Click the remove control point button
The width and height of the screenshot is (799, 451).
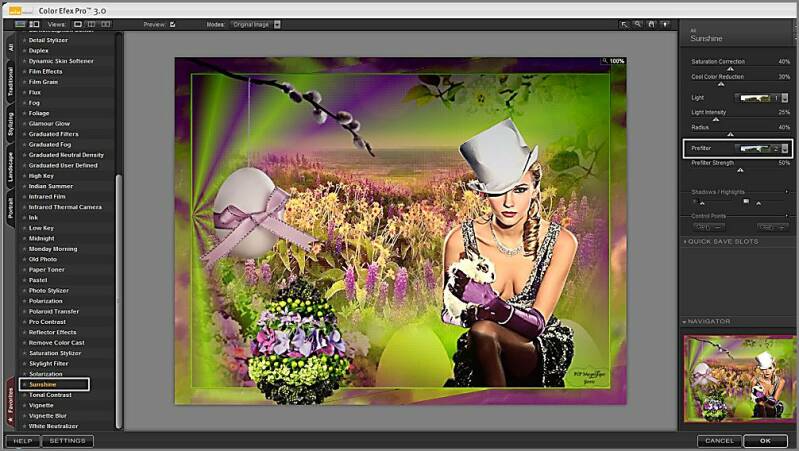(x=773, y=227)
